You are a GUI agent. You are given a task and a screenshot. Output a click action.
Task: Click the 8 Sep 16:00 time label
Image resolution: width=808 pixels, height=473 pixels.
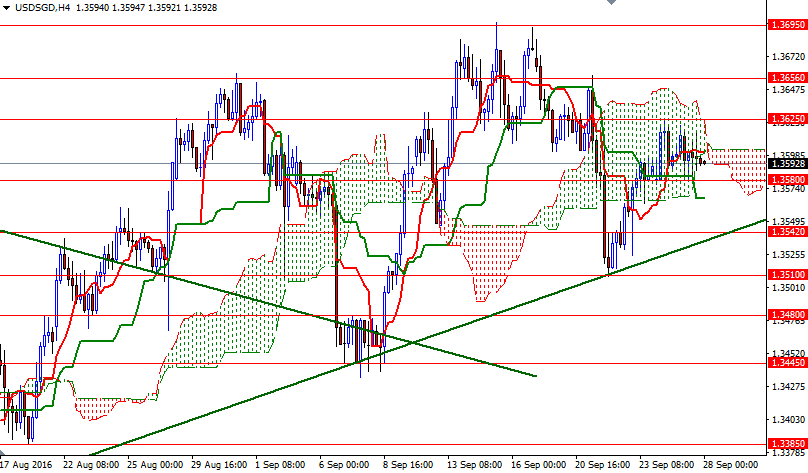pyautogui.click(x=408, y=465)
